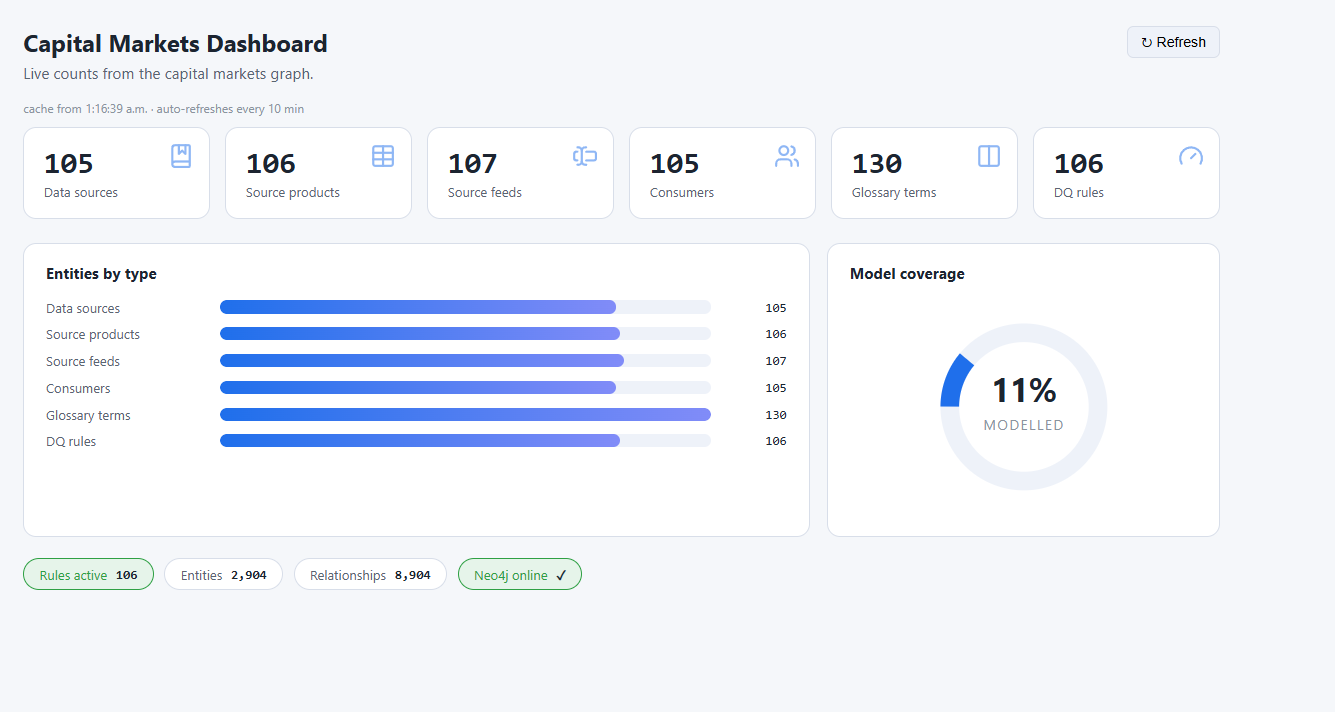Click the Rules active 106 status pill

[88, 575]
